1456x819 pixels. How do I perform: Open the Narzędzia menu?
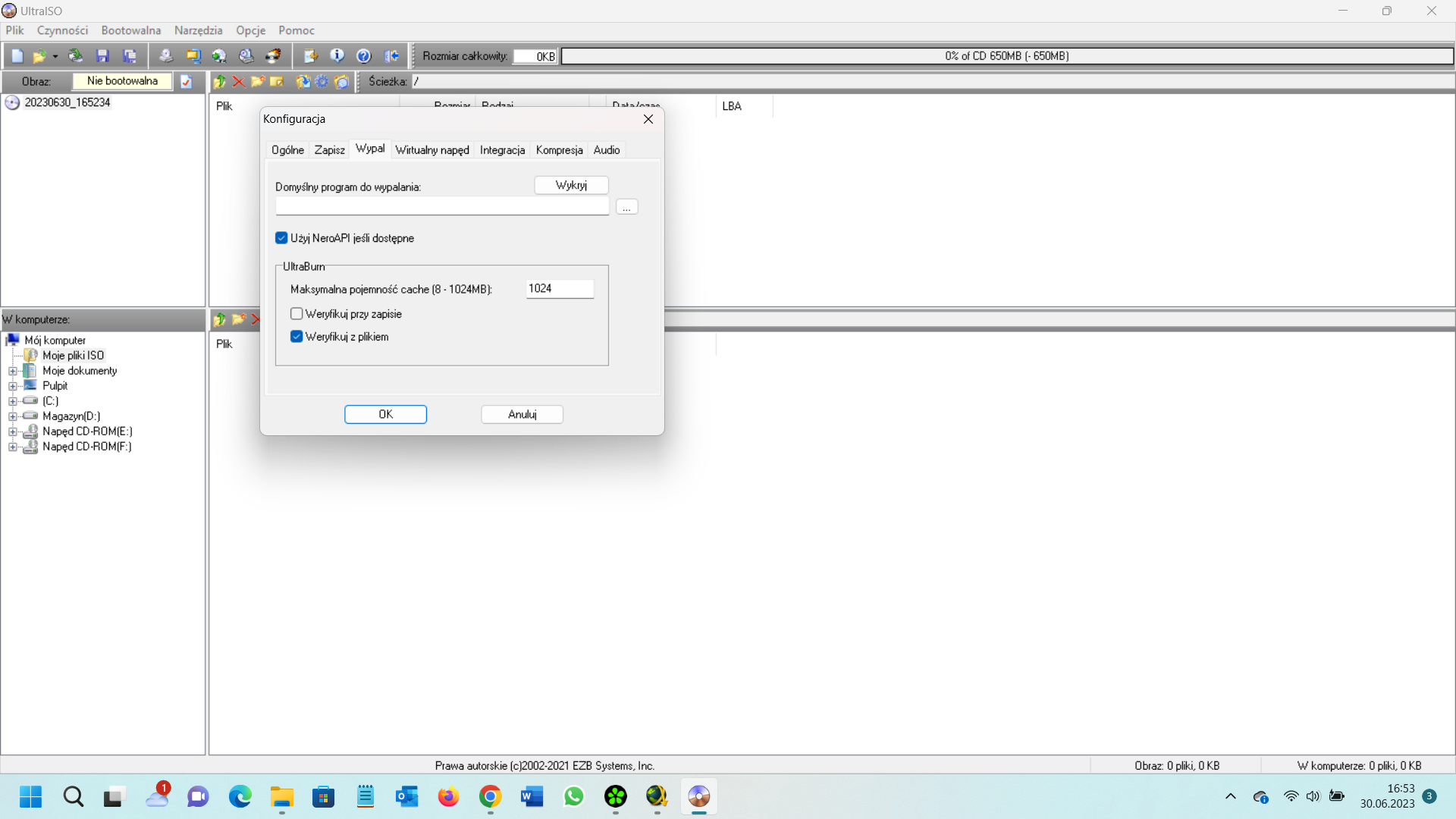click(199, 30)
